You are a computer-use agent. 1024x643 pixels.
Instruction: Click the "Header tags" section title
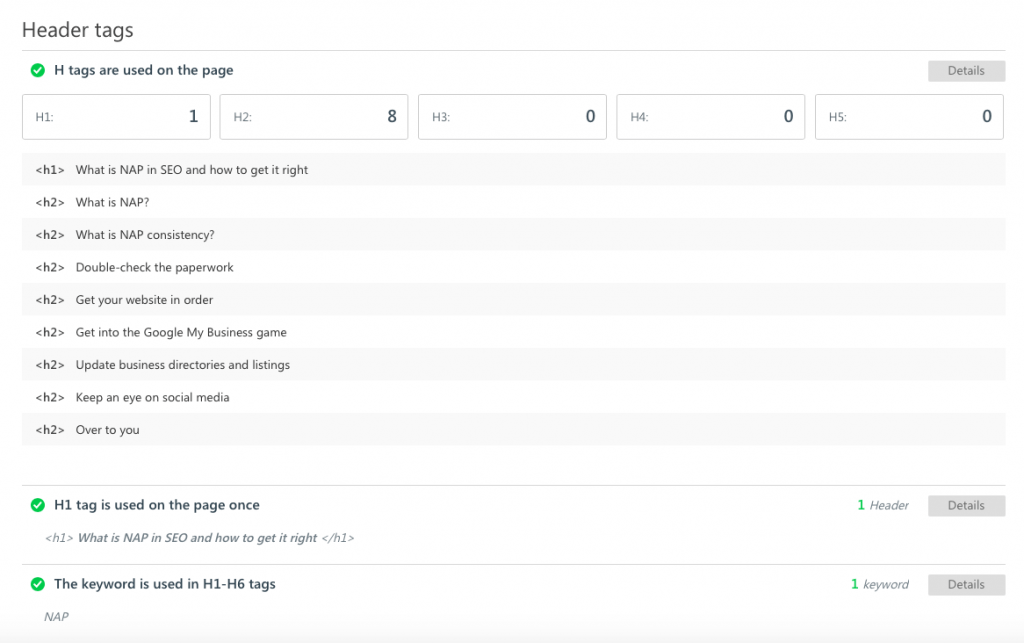coord(77,30)
